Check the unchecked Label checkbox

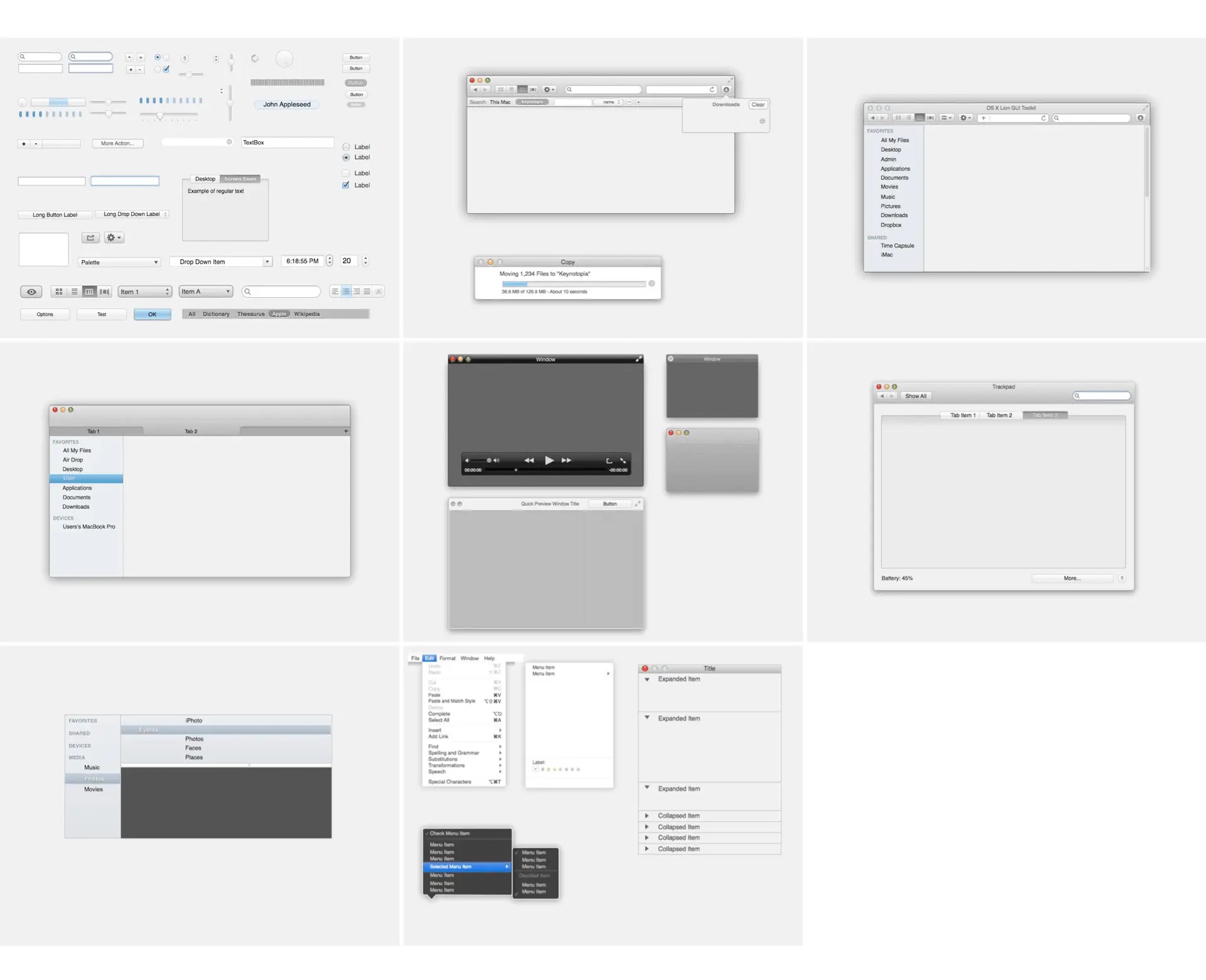click(x=345, y=173)
